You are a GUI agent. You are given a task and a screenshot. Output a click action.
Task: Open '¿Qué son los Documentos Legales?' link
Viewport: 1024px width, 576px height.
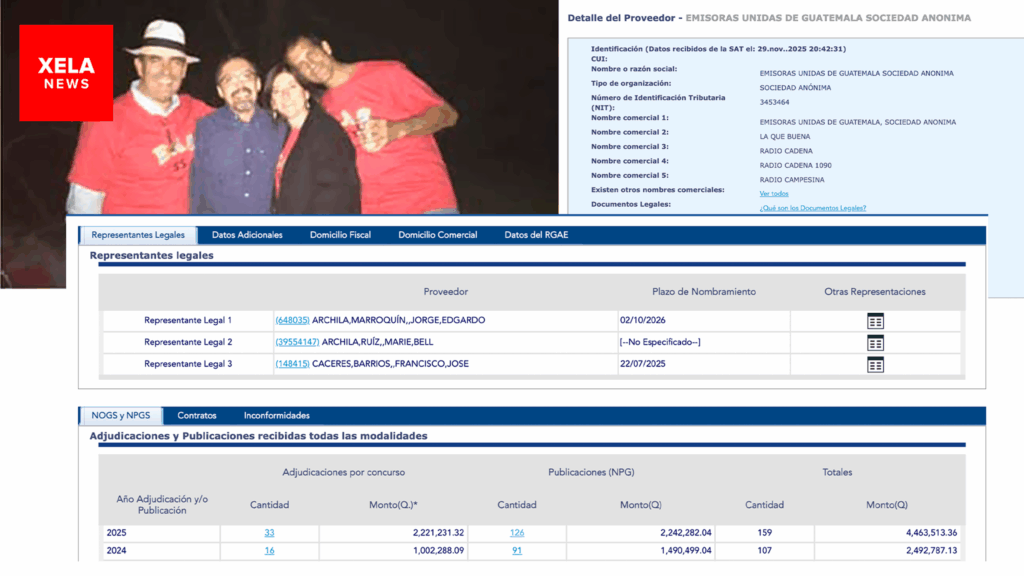point(812,208)
